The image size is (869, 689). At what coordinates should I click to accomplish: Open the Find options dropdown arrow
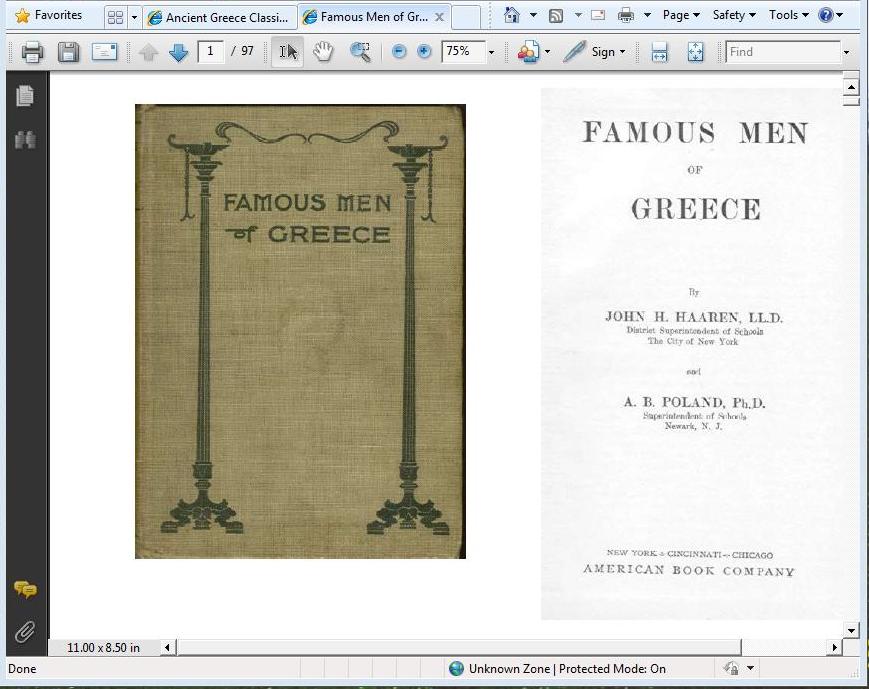point(846,52)
